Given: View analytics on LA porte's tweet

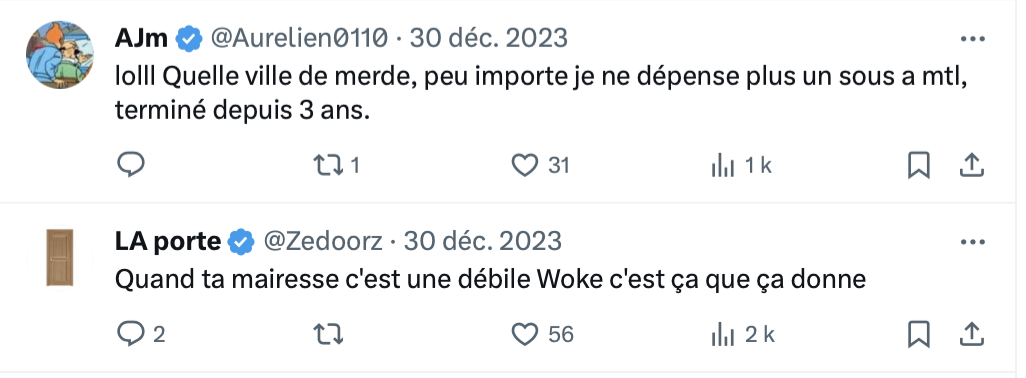Looking at the screenshot, I should click(x=743, y=335).
